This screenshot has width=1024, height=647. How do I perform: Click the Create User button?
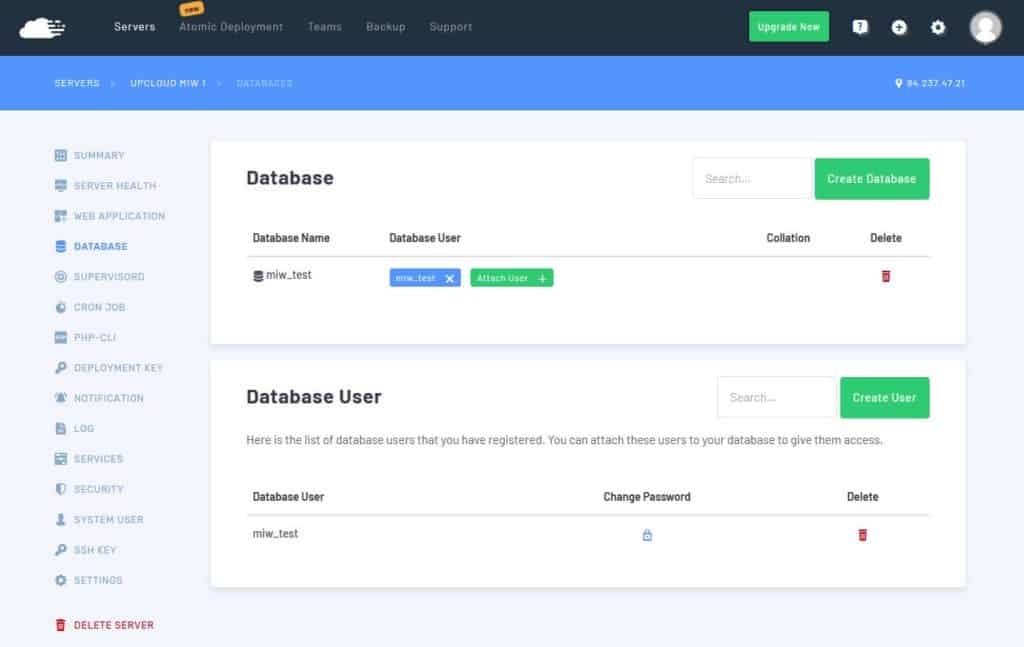click(884, 398)
